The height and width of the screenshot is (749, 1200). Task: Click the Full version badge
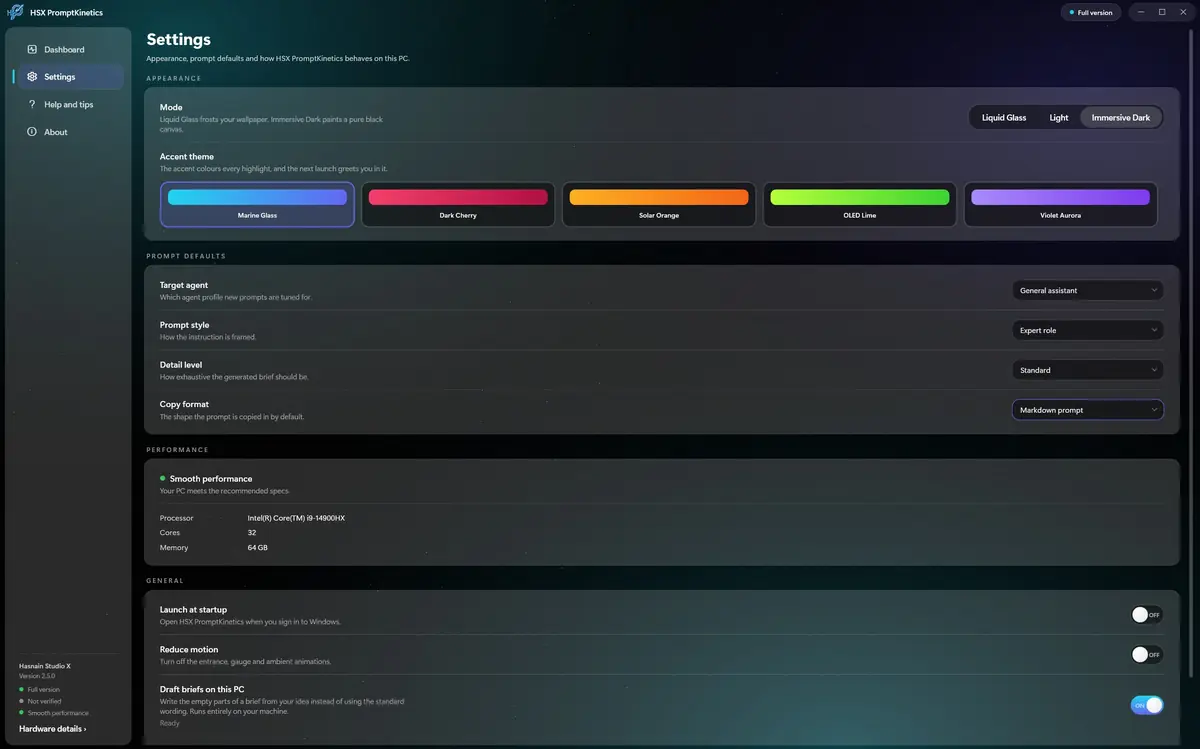[1091, 13]
